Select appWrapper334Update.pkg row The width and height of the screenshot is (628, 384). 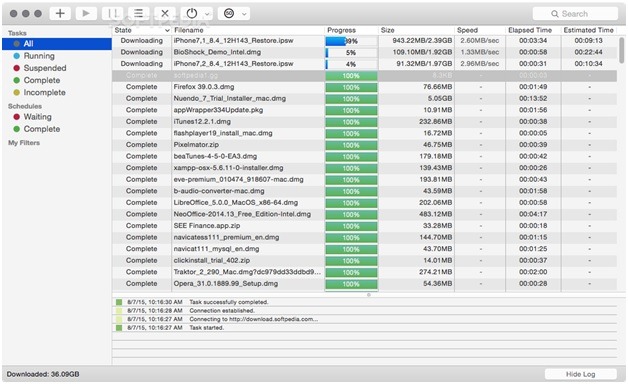364,110
